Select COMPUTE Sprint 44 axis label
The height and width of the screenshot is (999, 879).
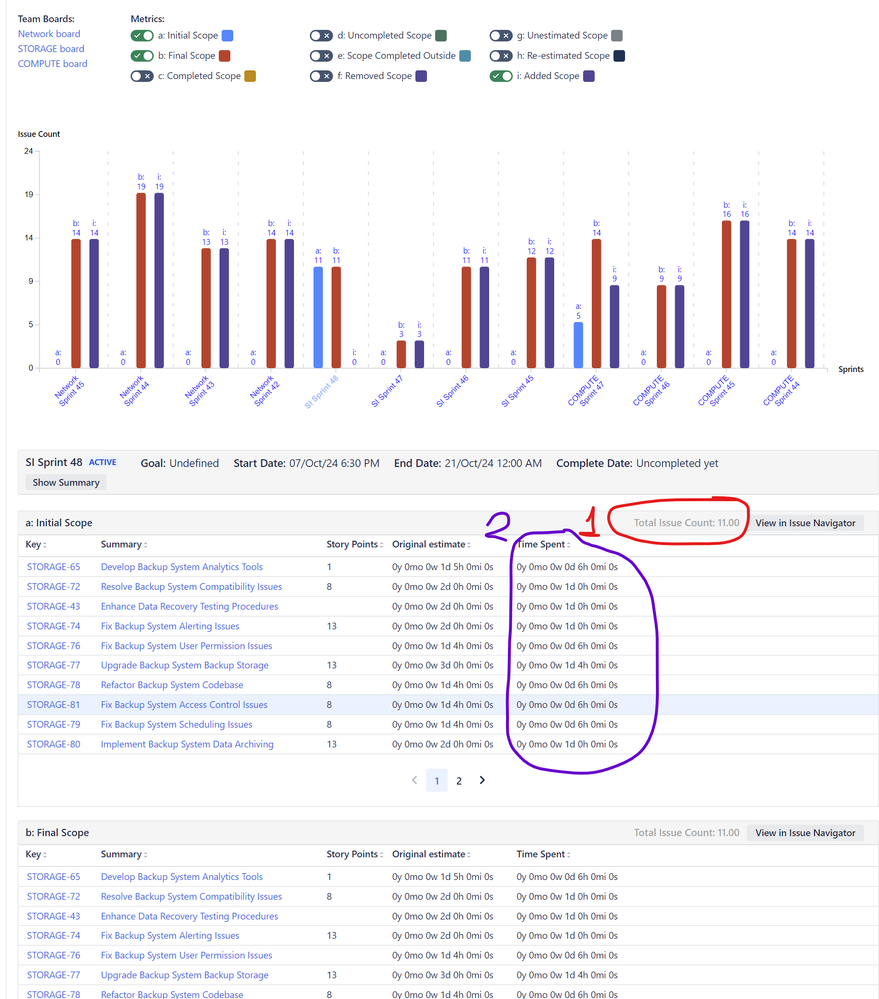(x=782, y=391)
